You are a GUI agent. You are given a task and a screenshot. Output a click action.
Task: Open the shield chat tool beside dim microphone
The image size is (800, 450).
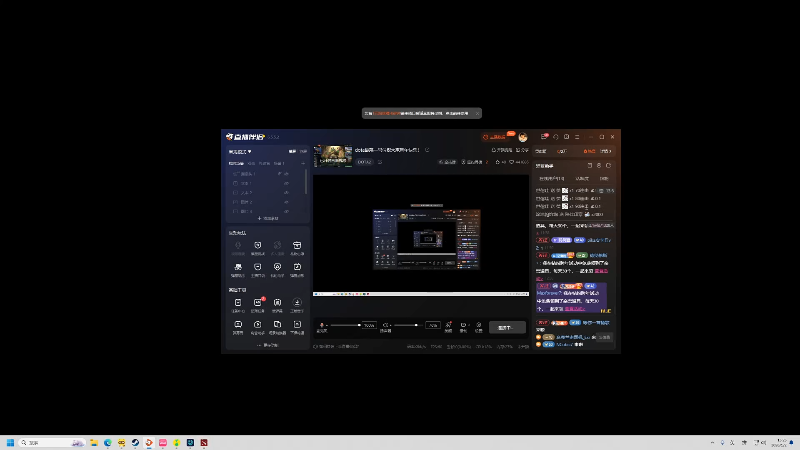(258, 245)
